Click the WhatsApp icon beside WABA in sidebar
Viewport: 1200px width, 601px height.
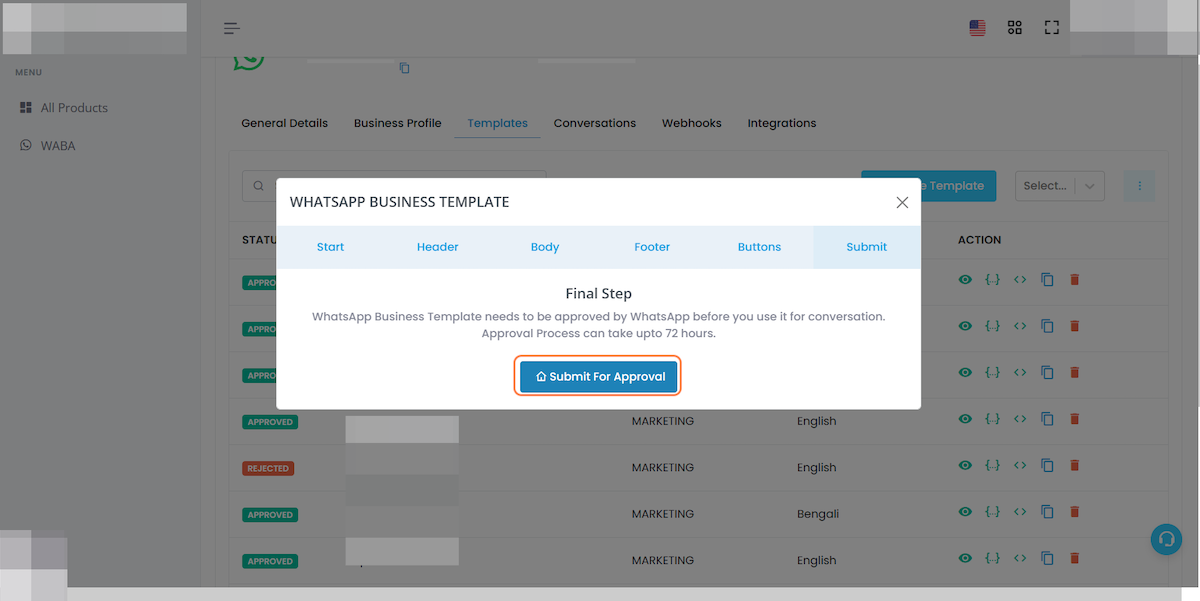[x=26, y=146]
